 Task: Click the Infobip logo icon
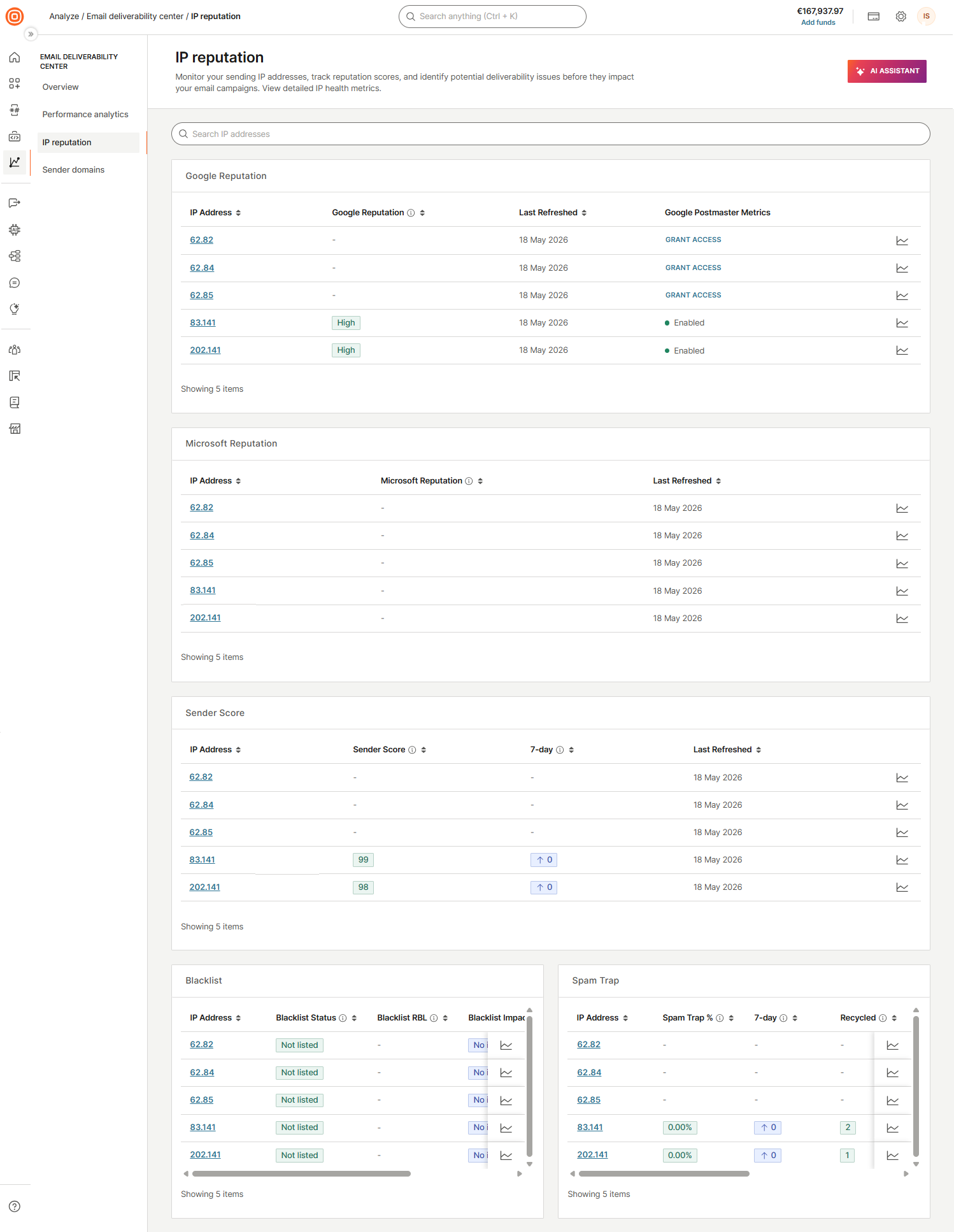coord(14,16)
